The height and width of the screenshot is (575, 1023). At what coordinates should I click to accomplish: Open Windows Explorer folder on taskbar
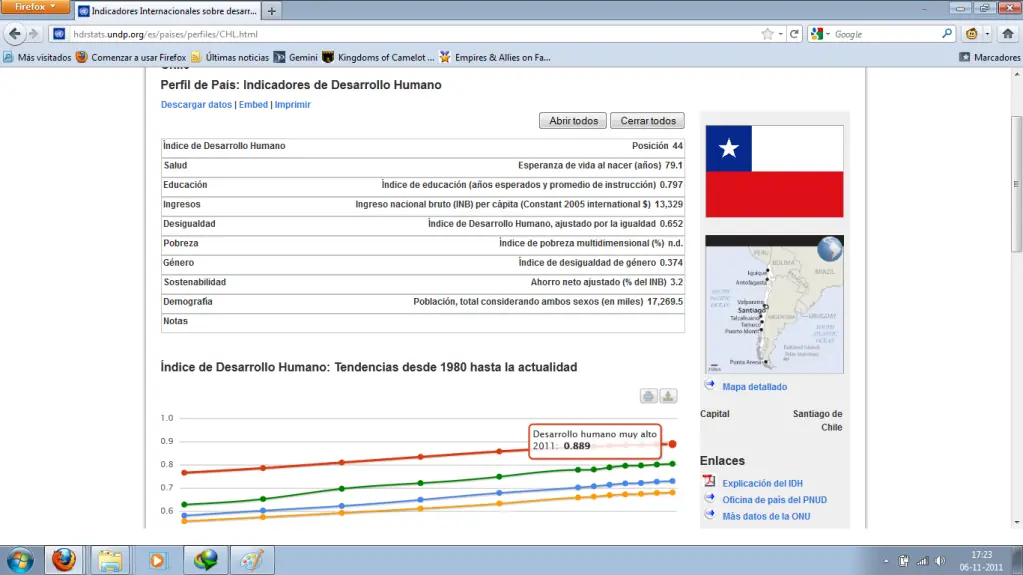(110, 560)
